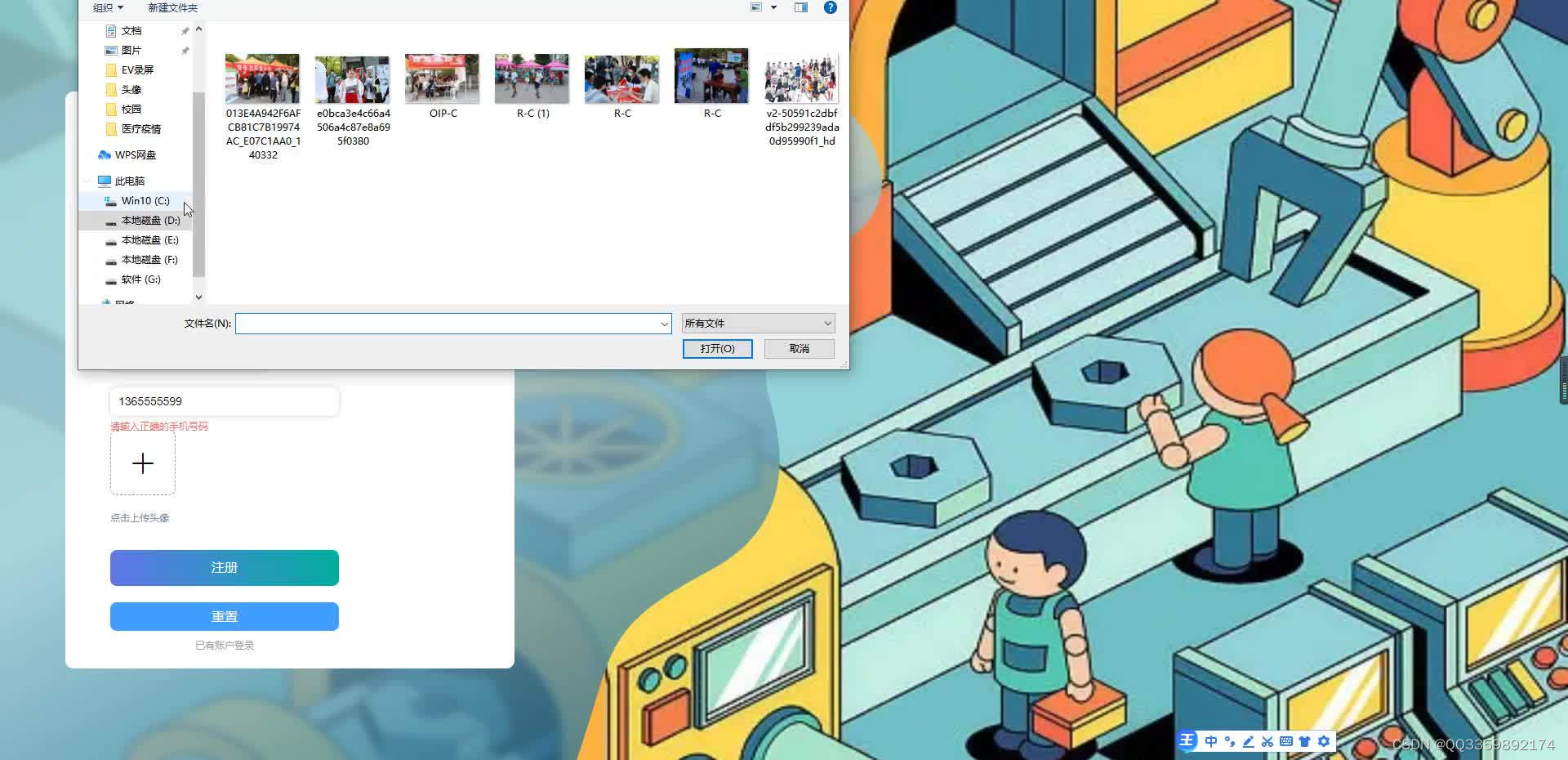Click the input method 王 logo icon
The height and width of the screenshot is (760, 1568).
1187,741
